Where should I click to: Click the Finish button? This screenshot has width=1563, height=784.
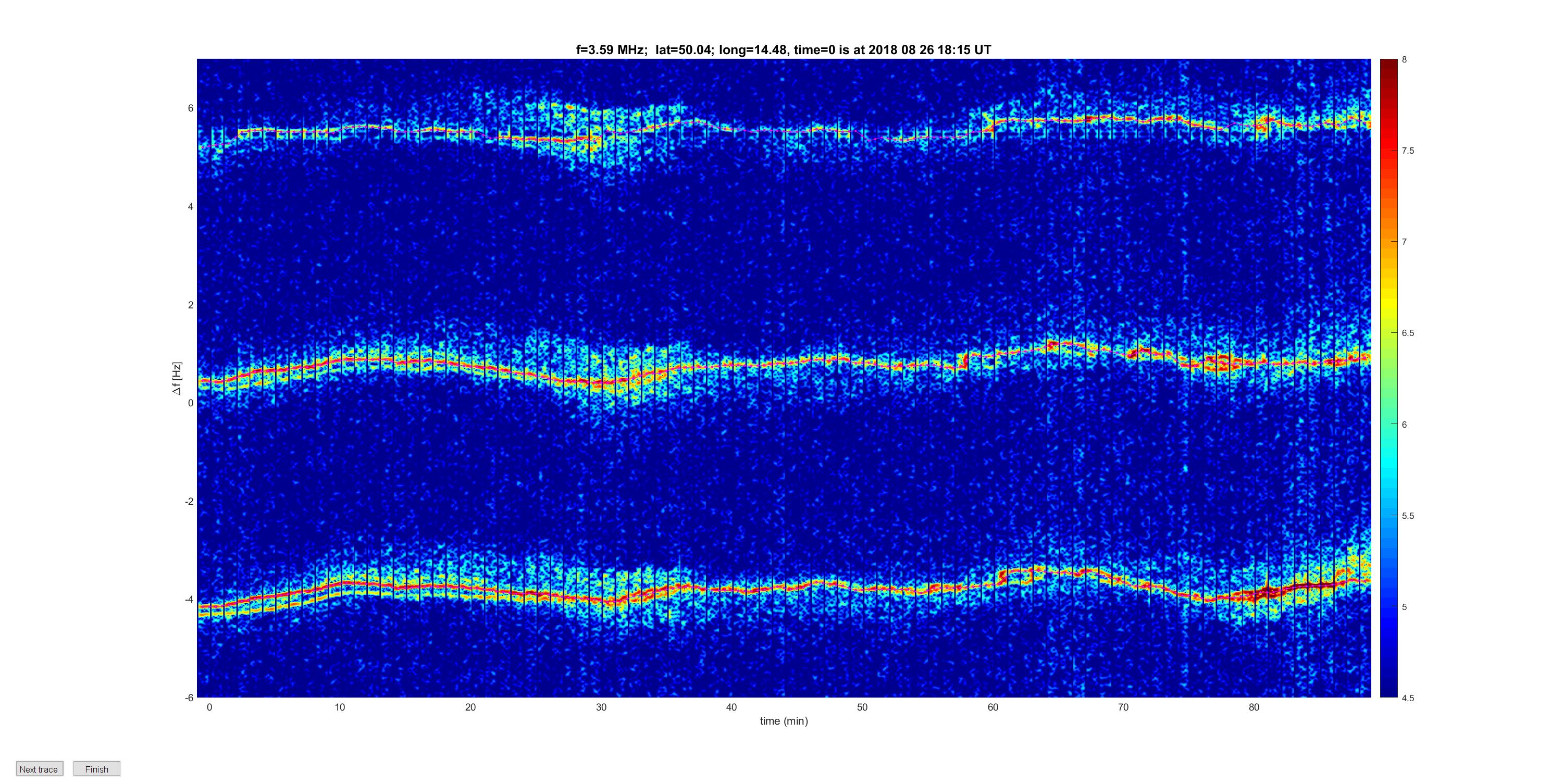pyautogui.click(x=96, y=769)
